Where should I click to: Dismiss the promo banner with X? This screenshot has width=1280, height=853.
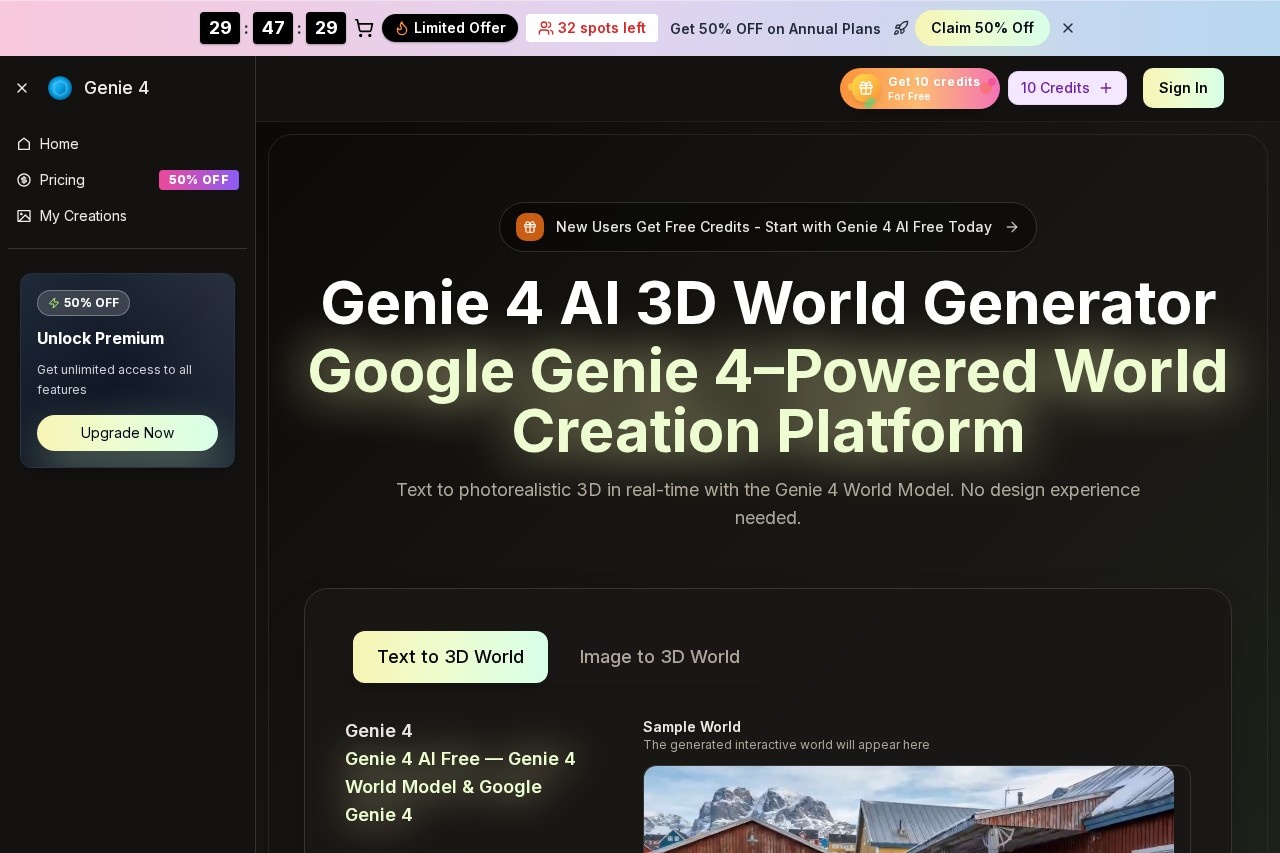[x=1068, y=28]
